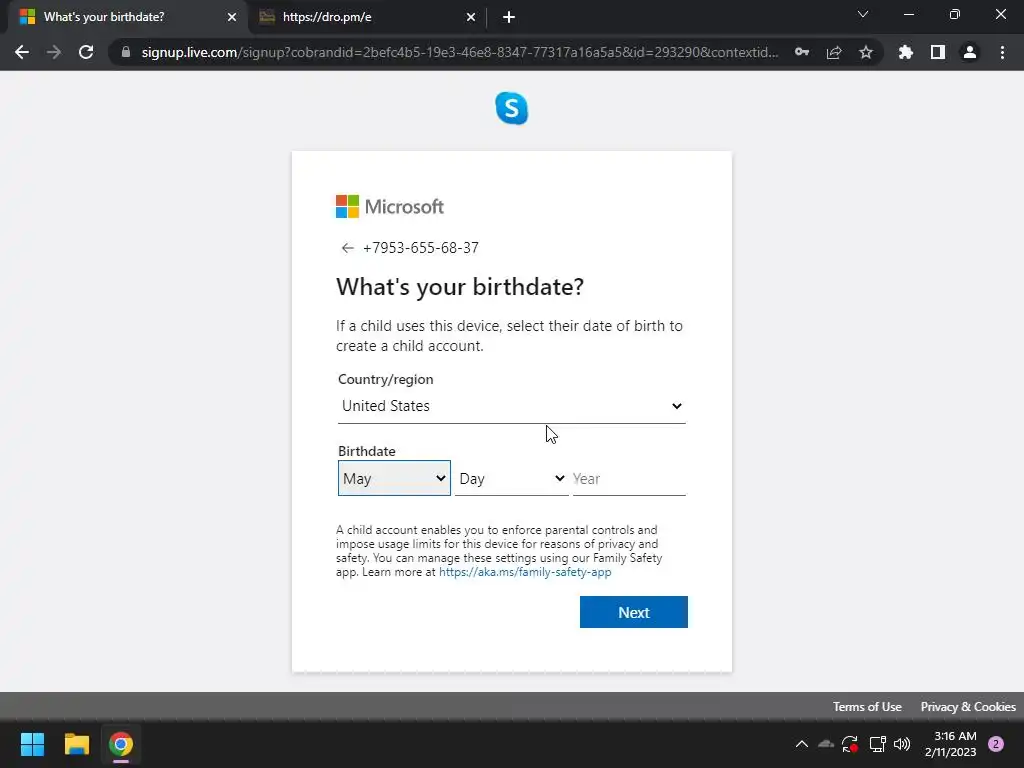Viewport: 1024px width, 768px height.
Task: Open the birth month dropdown showing May
Action: point(394,478)
